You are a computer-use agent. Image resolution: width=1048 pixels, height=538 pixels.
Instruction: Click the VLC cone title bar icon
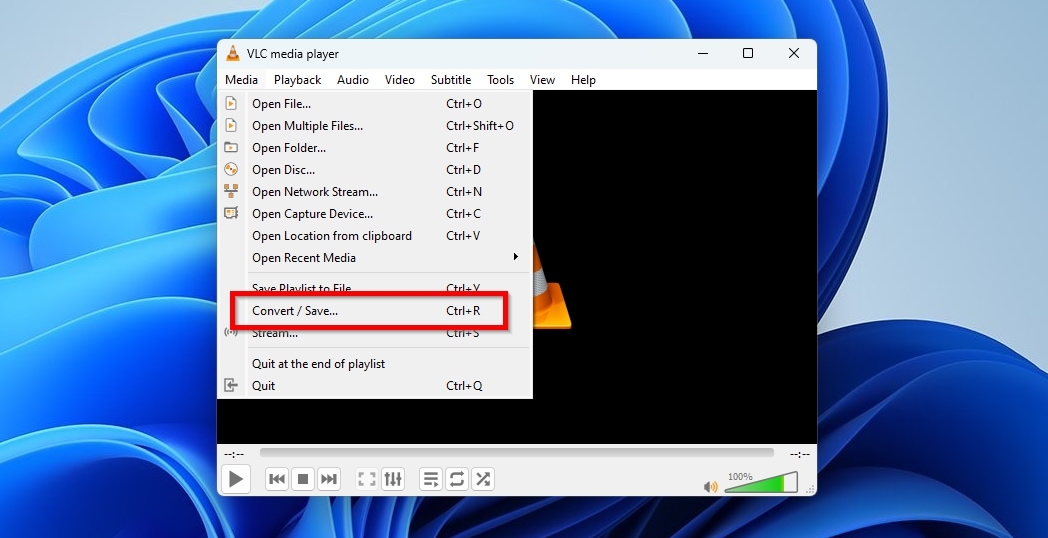pos(232,53)
